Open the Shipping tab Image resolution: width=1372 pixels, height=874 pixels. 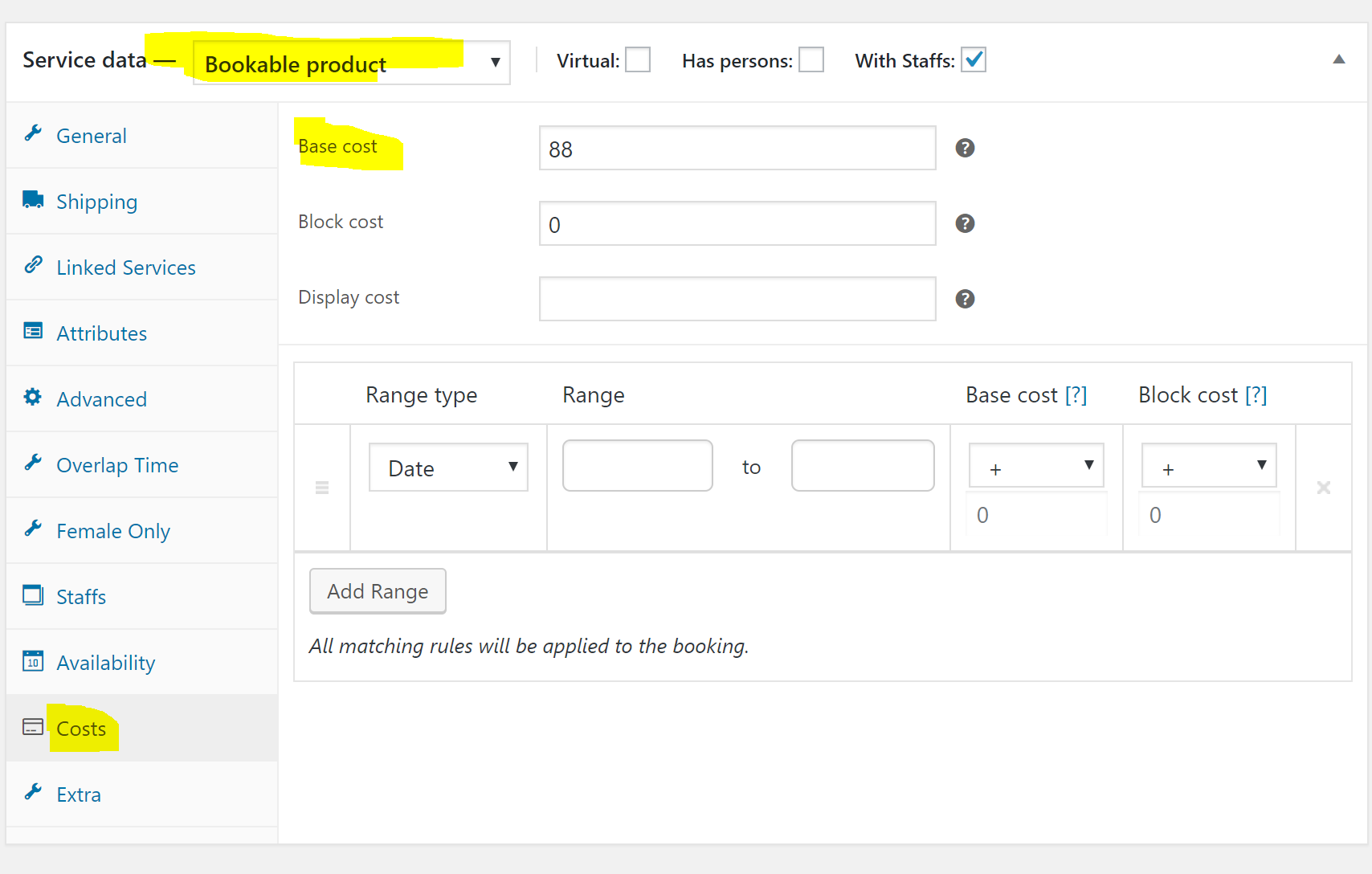(142, 202)
